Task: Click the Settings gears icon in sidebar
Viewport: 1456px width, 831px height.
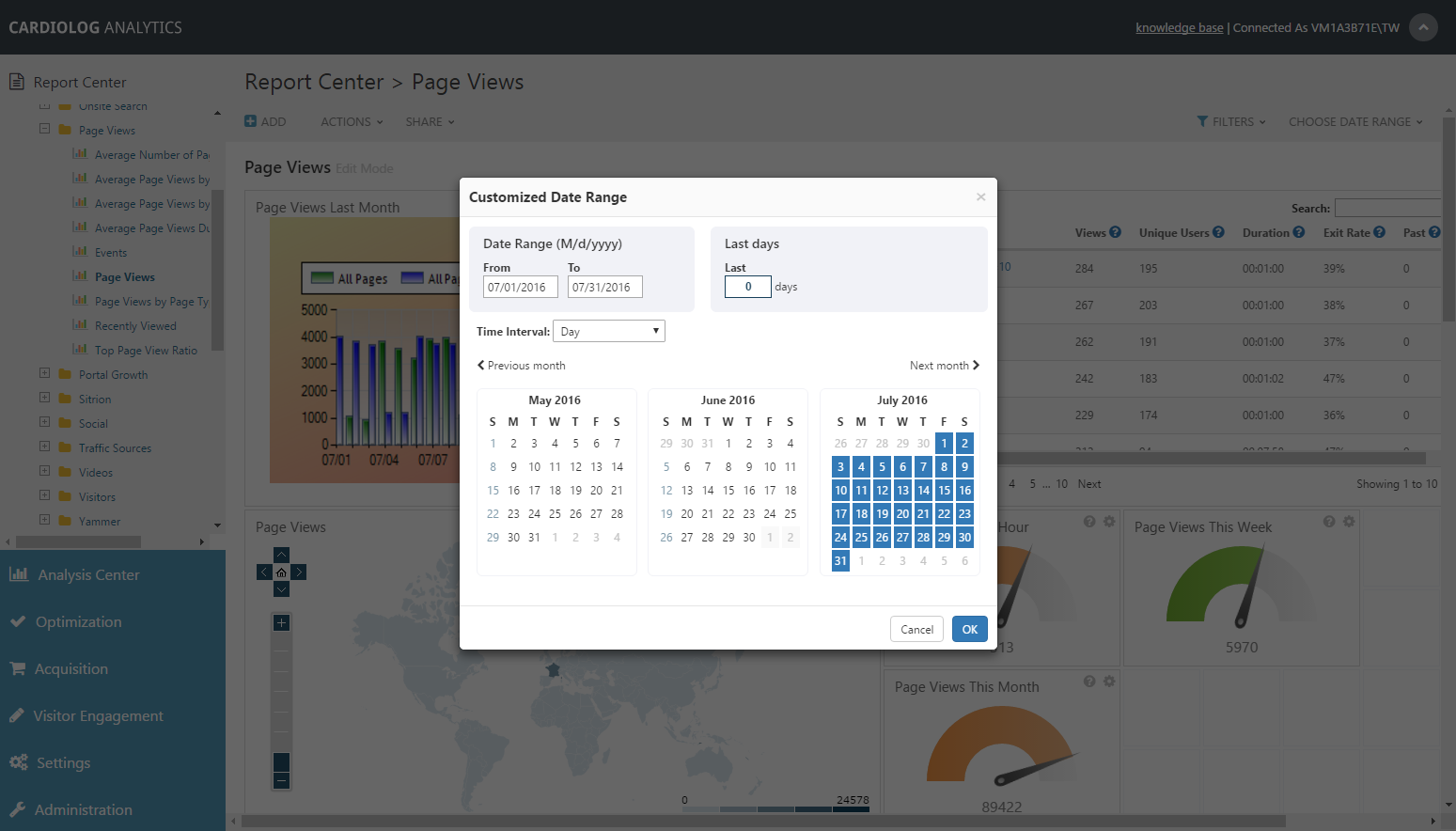Action: coord(18,762)
